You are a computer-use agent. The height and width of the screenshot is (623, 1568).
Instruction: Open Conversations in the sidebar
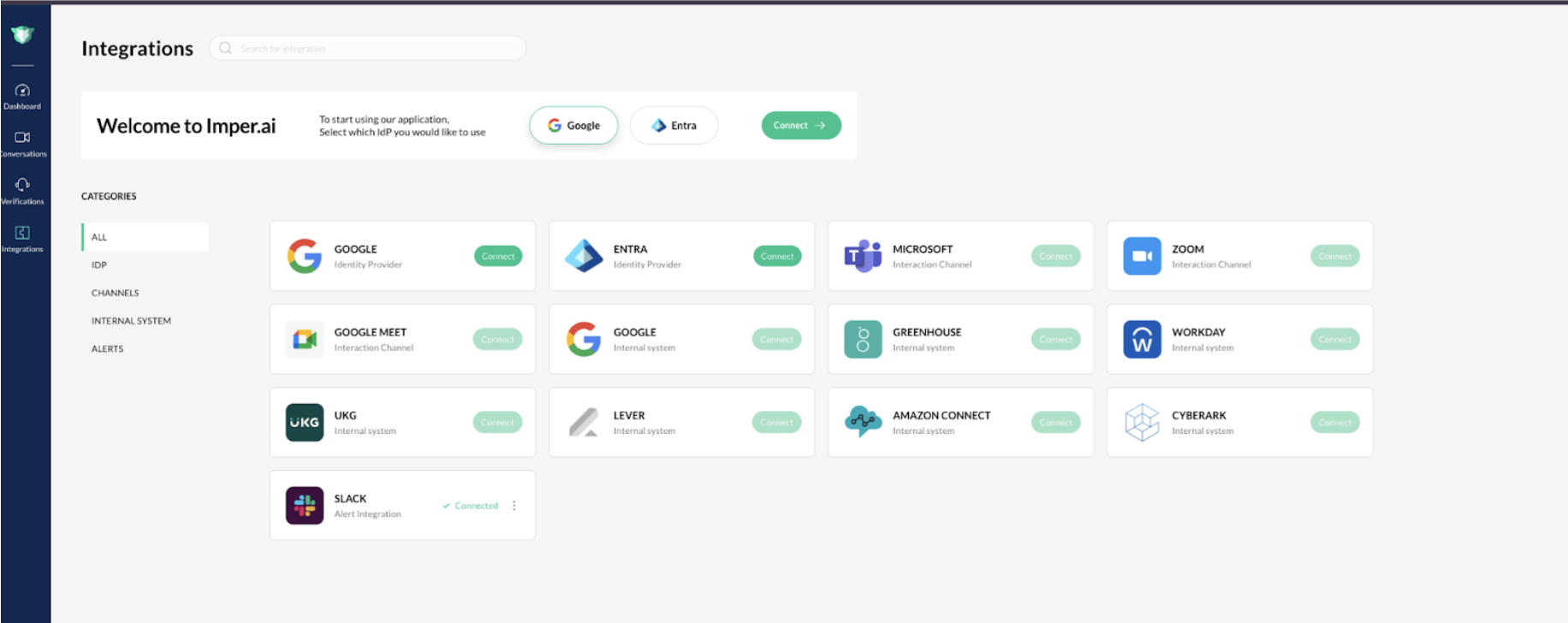[x=22, y=145]
